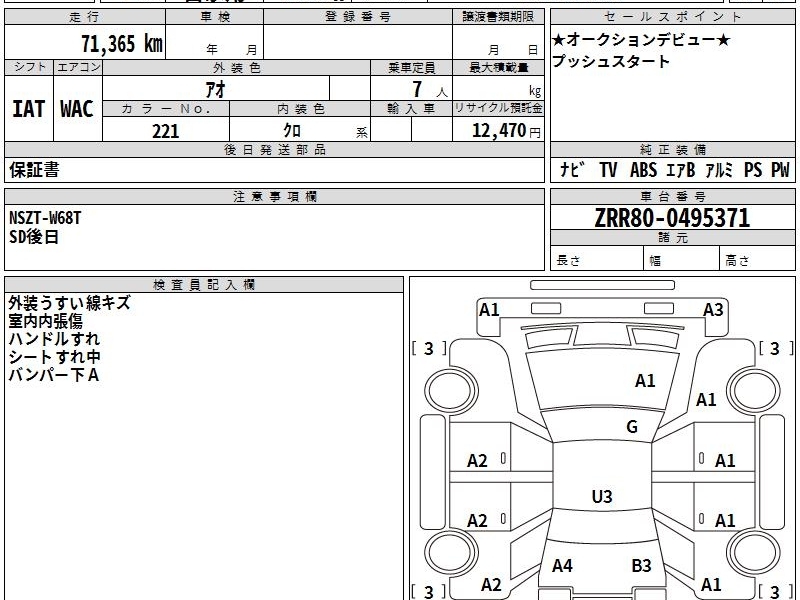The image size is (800, 600).
Task: Click the exterior color value アオ
Action: click(x=215, y=89)
